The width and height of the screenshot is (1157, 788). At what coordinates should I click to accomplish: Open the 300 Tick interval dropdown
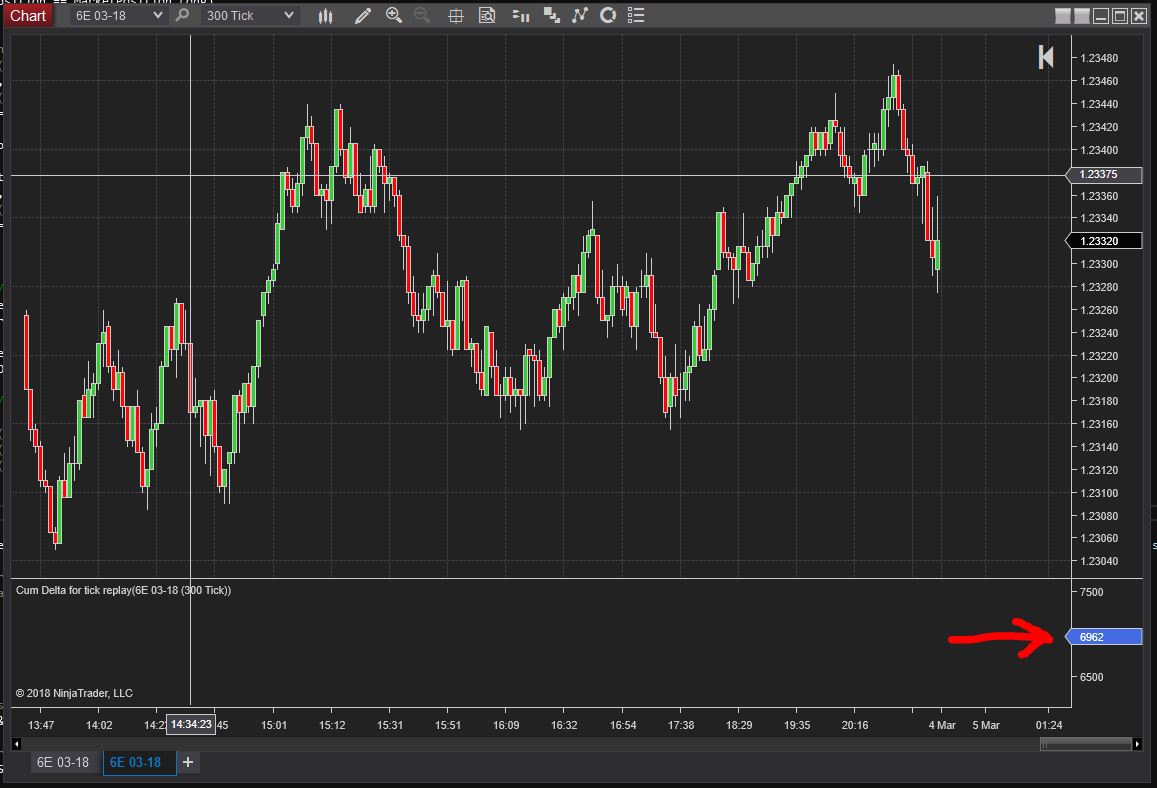pyautogui.click(x=250, y=15)
